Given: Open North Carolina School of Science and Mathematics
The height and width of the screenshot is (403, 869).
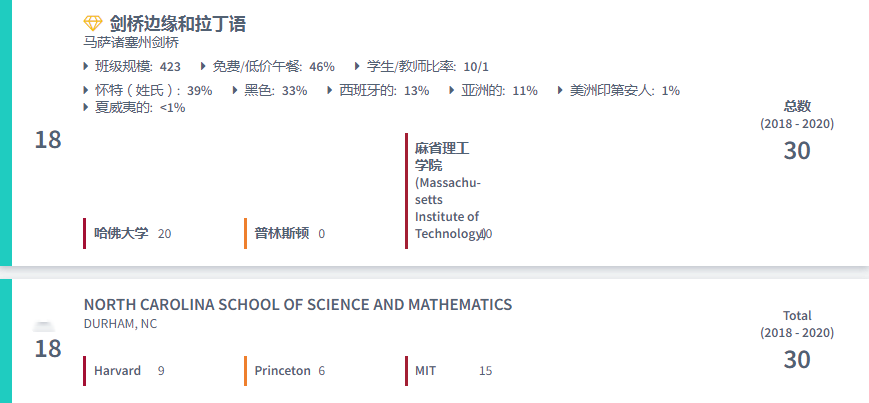Looking at the screenshot, I should click(297, 305).
